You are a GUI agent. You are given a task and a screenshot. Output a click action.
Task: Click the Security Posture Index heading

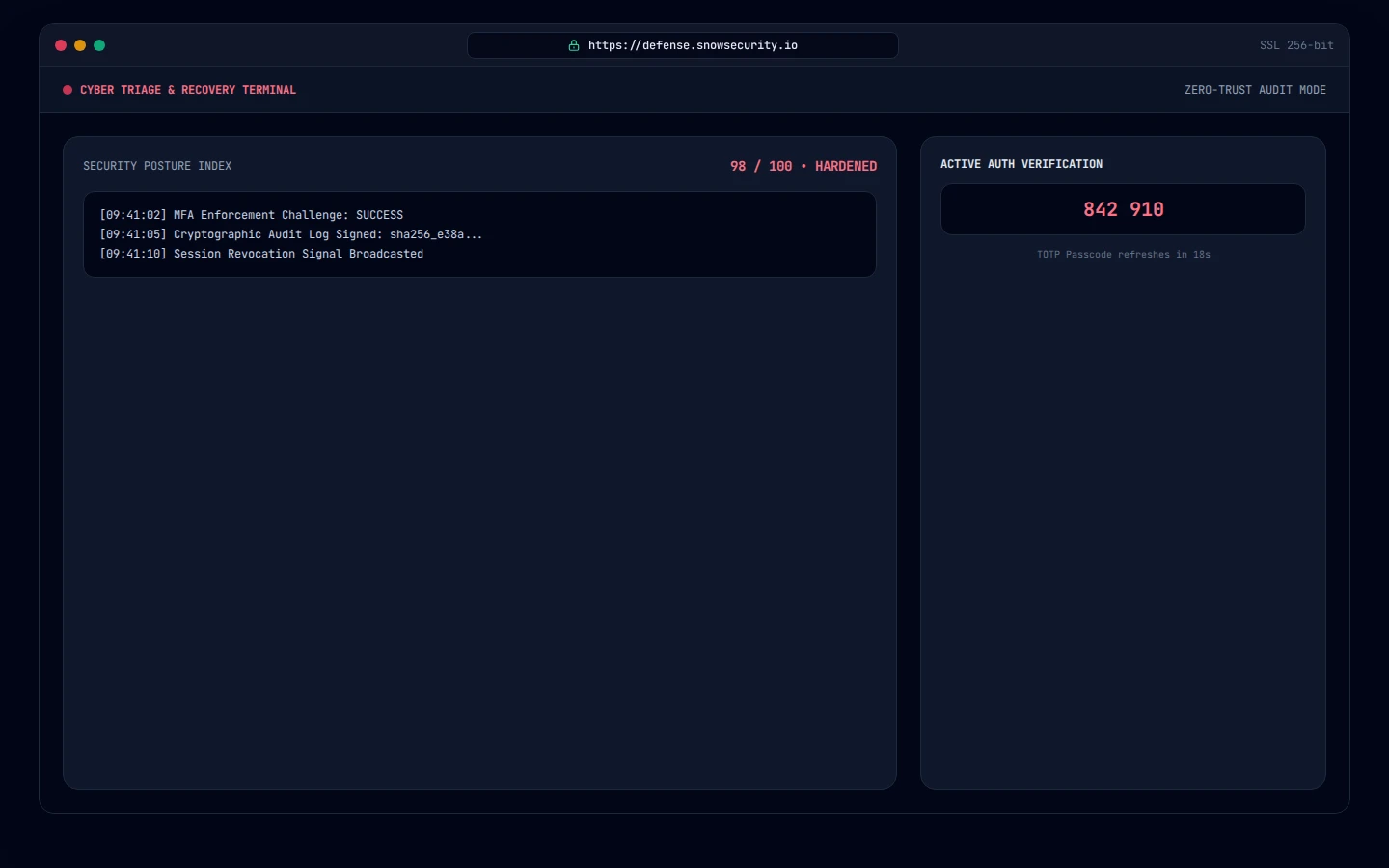(157, 166)
